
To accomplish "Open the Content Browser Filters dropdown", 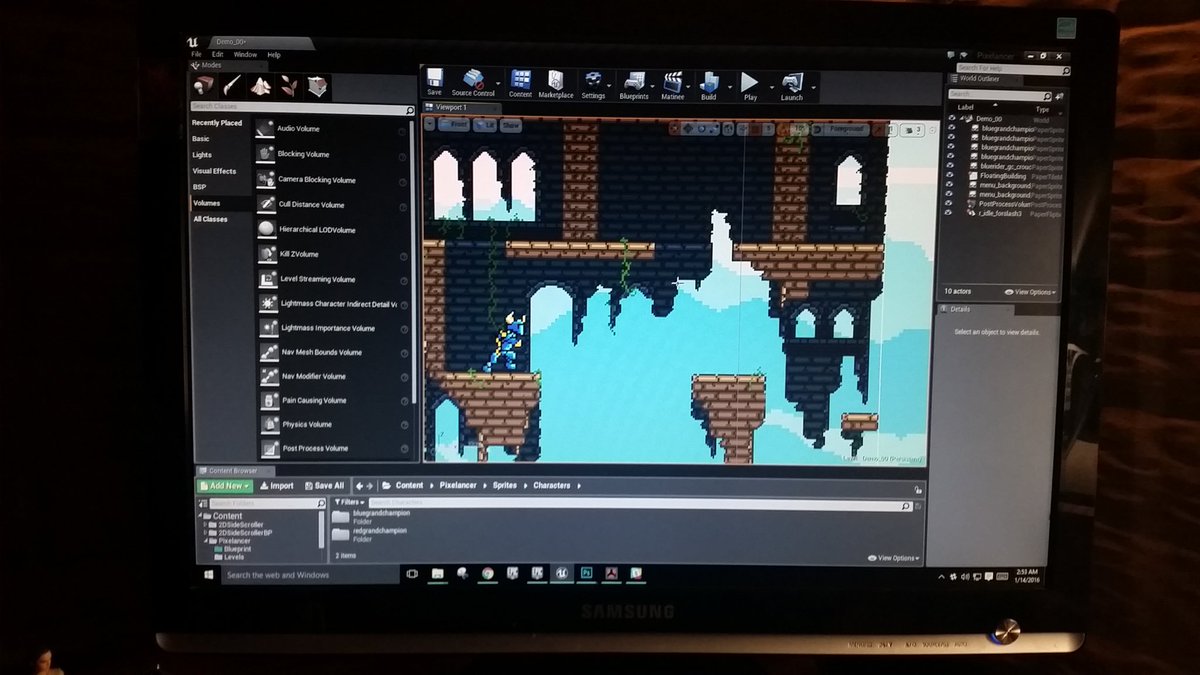I will 349,502.
